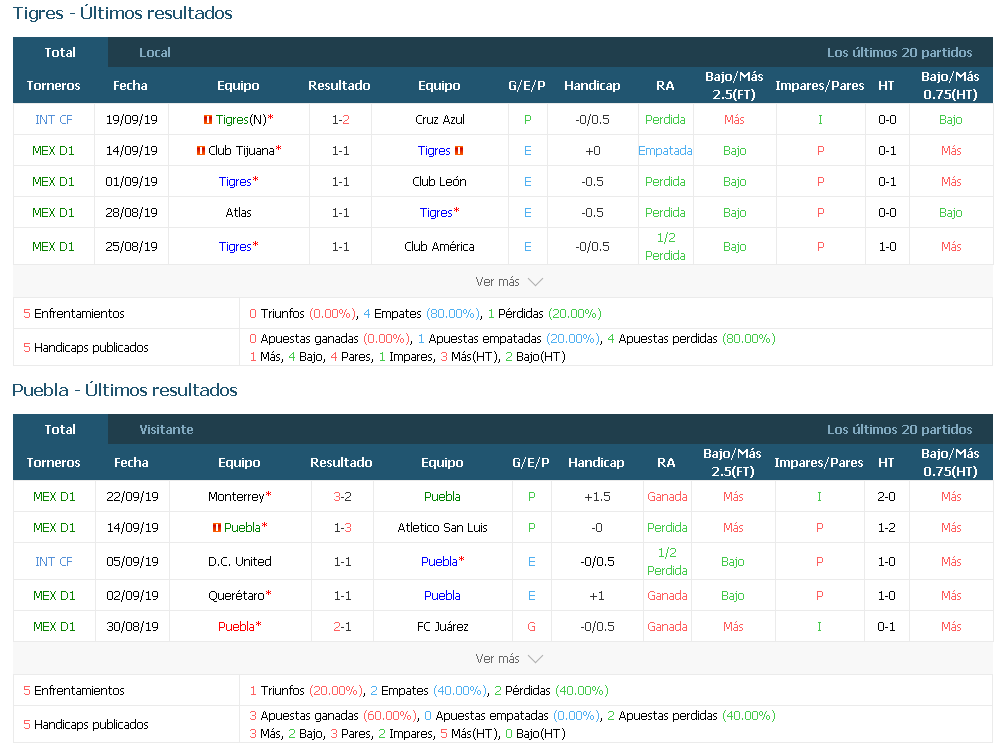The height and width of the screenshot is (751, 1006).
Task: Open Tigres team link in 28/08/19 row
Action: pyautogui.click(x=436, y=212)
